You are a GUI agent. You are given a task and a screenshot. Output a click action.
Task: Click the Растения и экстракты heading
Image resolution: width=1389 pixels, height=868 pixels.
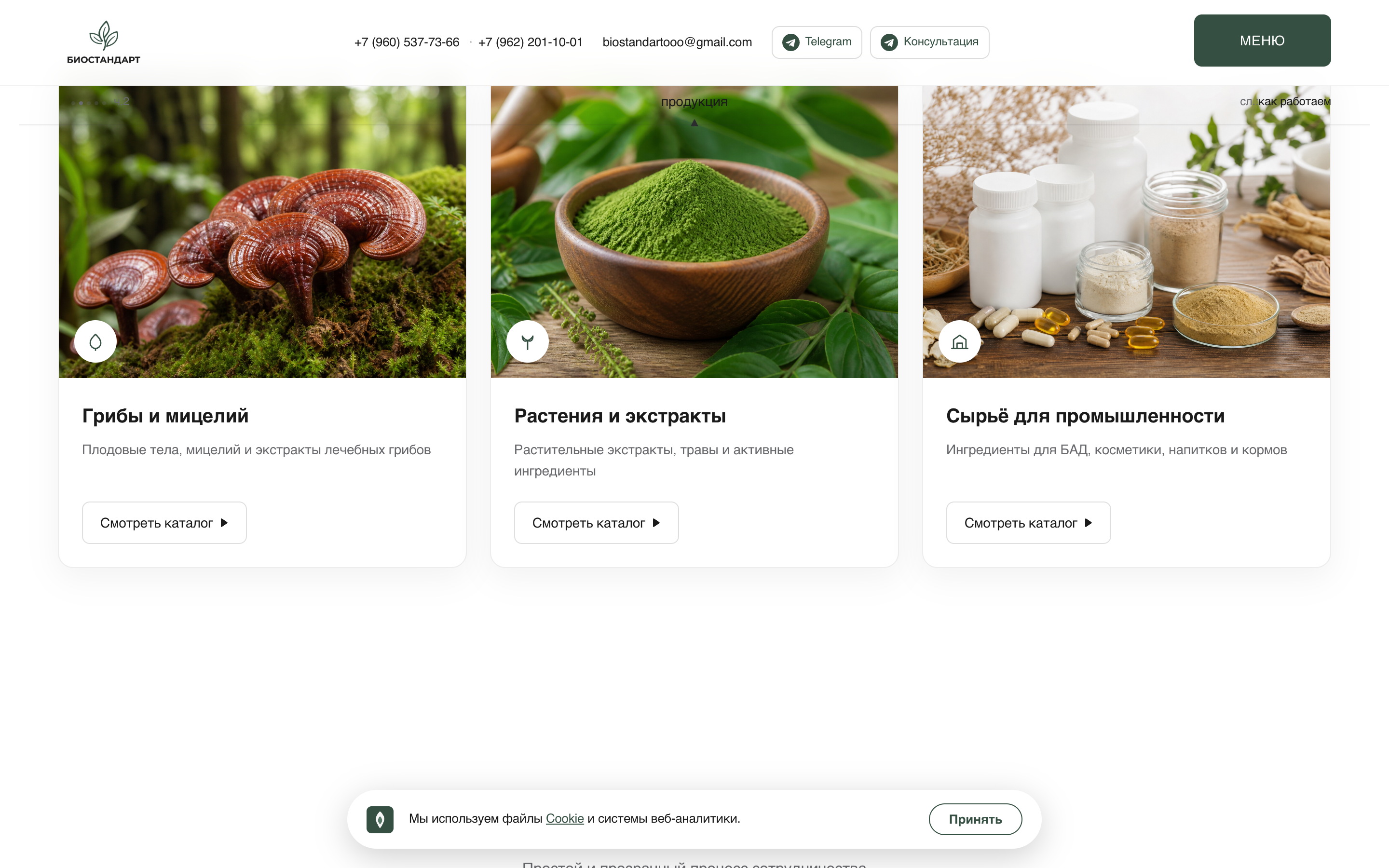click(x=620, y=416)
